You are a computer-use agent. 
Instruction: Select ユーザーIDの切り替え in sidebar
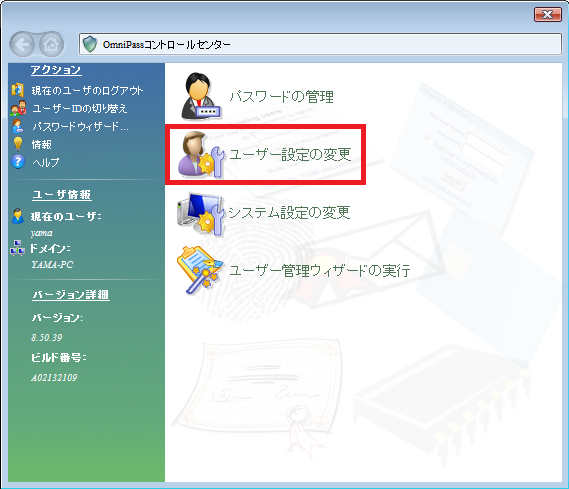(79, 108)
